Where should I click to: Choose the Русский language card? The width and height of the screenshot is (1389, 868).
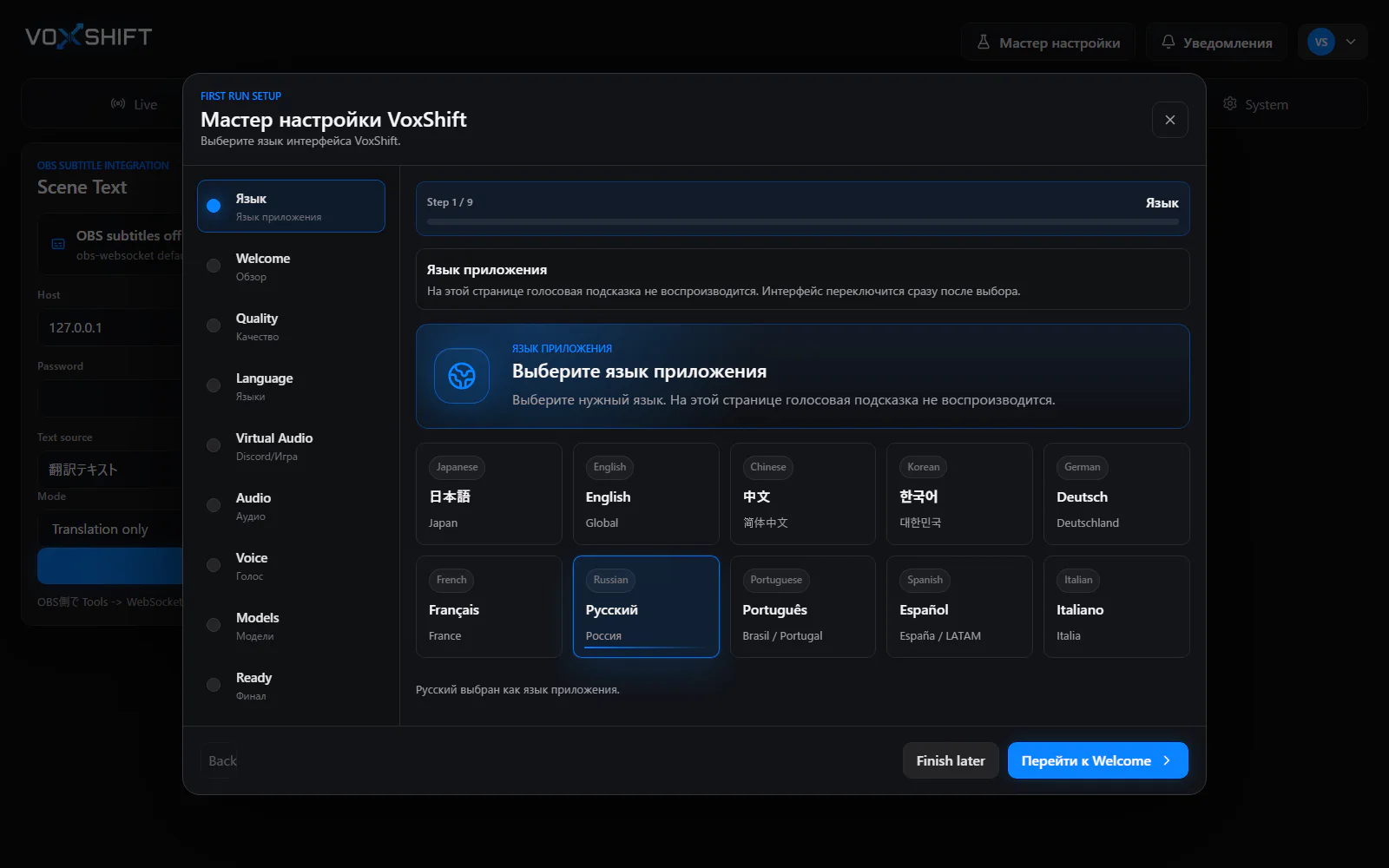(x=646, y=607)
